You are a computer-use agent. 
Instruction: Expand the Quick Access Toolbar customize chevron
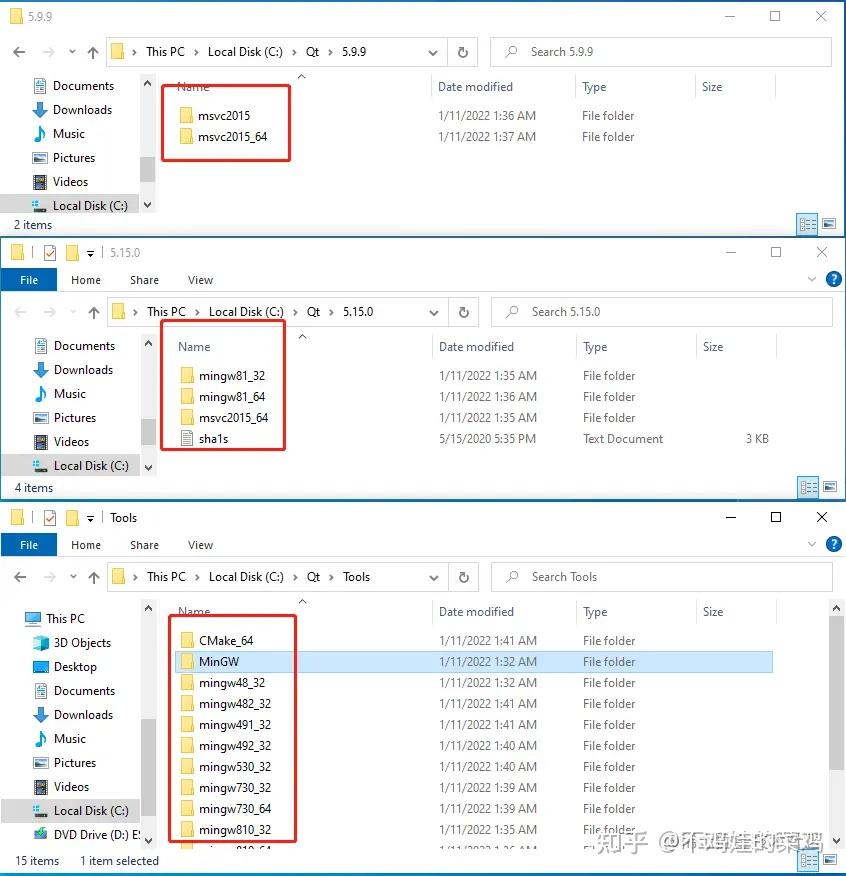click(88, 517)
